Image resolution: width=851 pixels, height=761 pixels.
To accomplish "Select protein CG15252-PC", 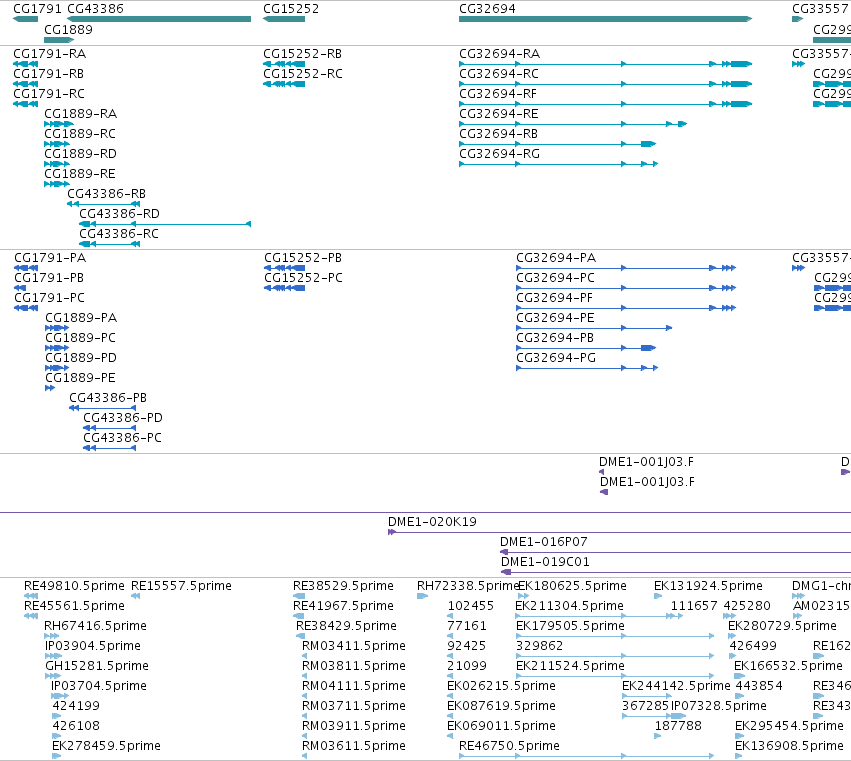I will (303, 278).
